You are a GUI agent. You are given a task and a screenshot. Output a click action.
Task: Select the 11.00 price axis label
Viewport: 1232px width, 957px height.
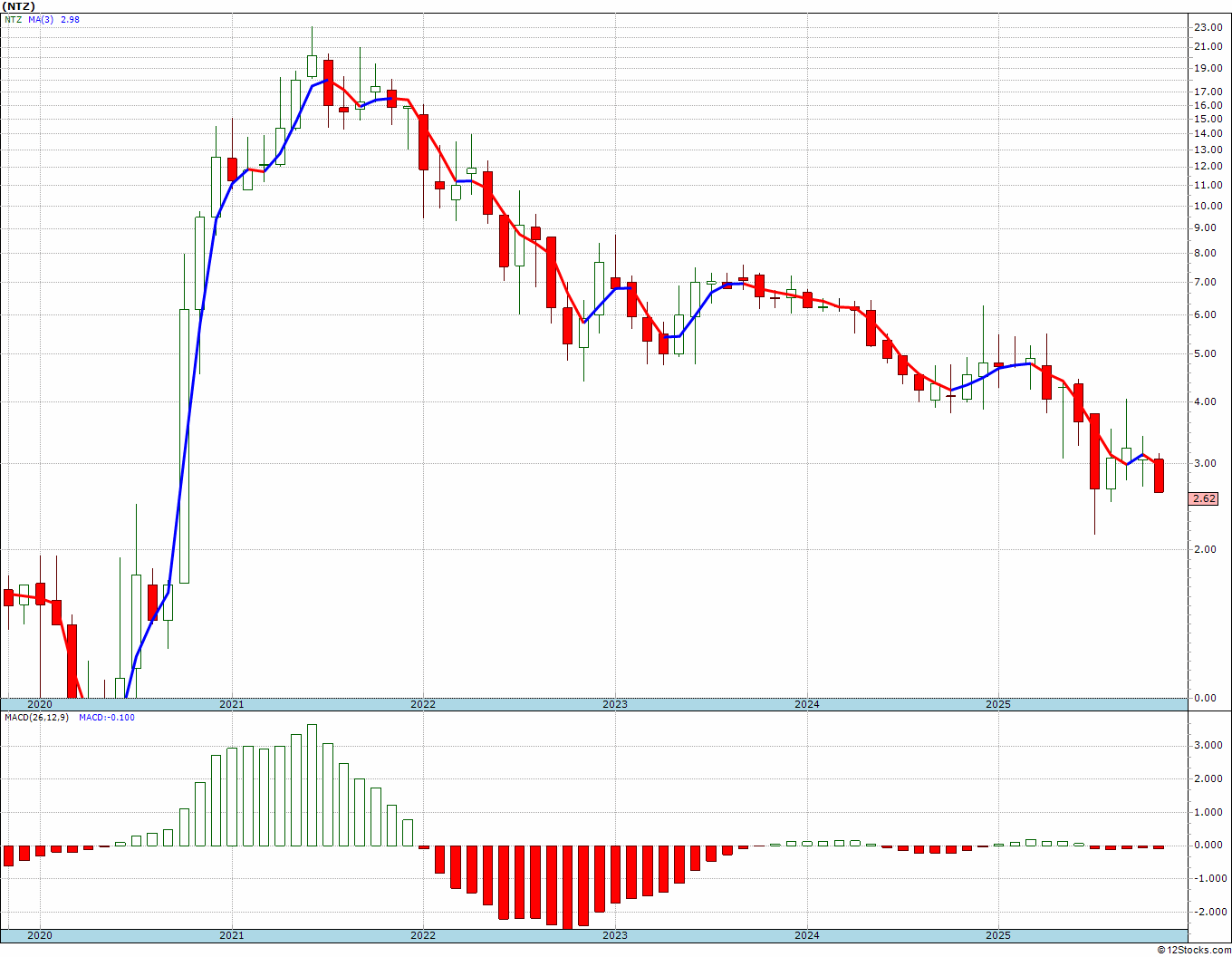pos(1208,185)
